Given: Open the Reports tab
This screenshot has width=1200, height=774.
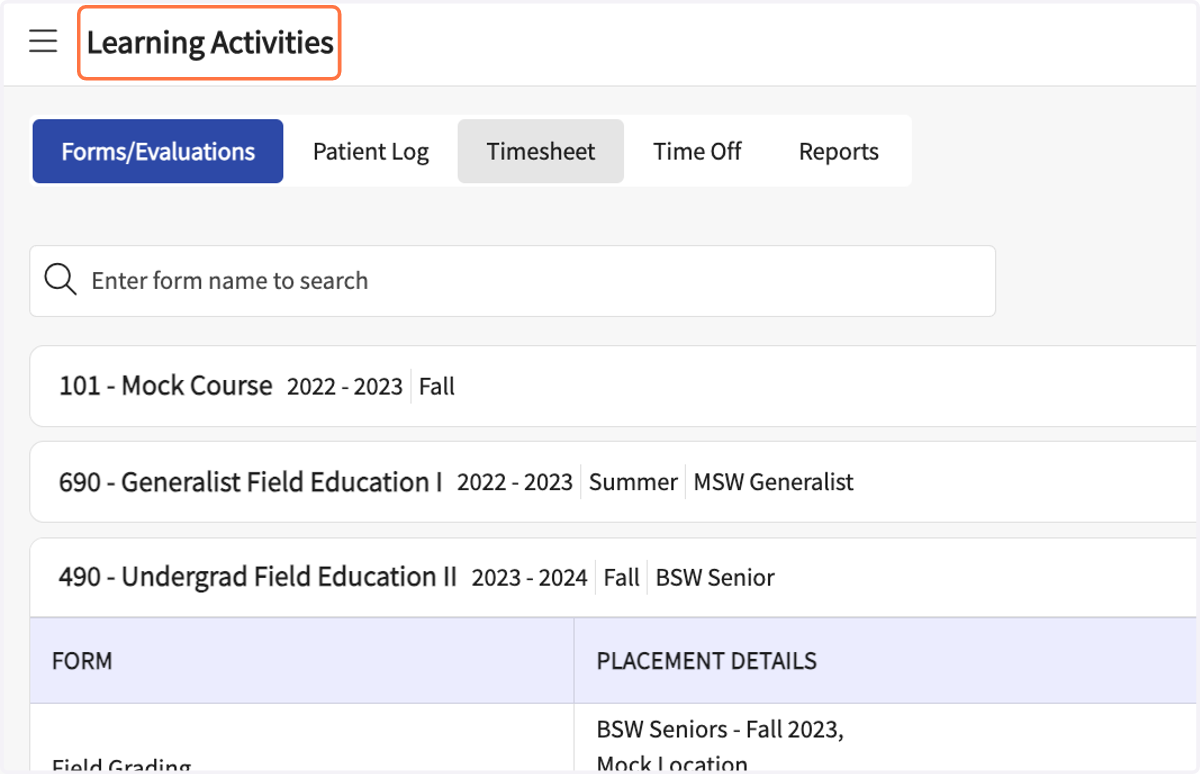Looking at the screenshot, I should pos(839,152).
